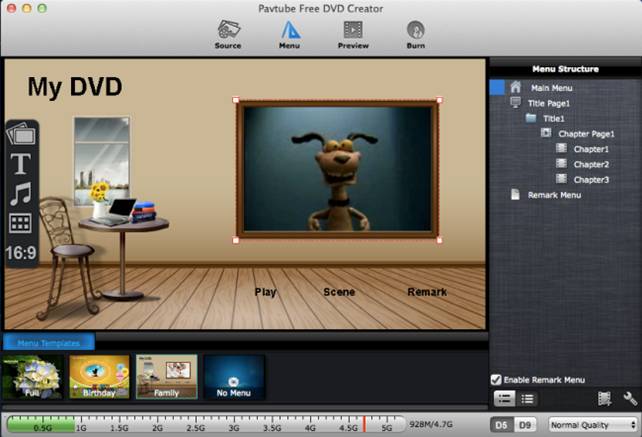
Task: Click the Chapter1 row icon
Action: [x=561, y=148]
